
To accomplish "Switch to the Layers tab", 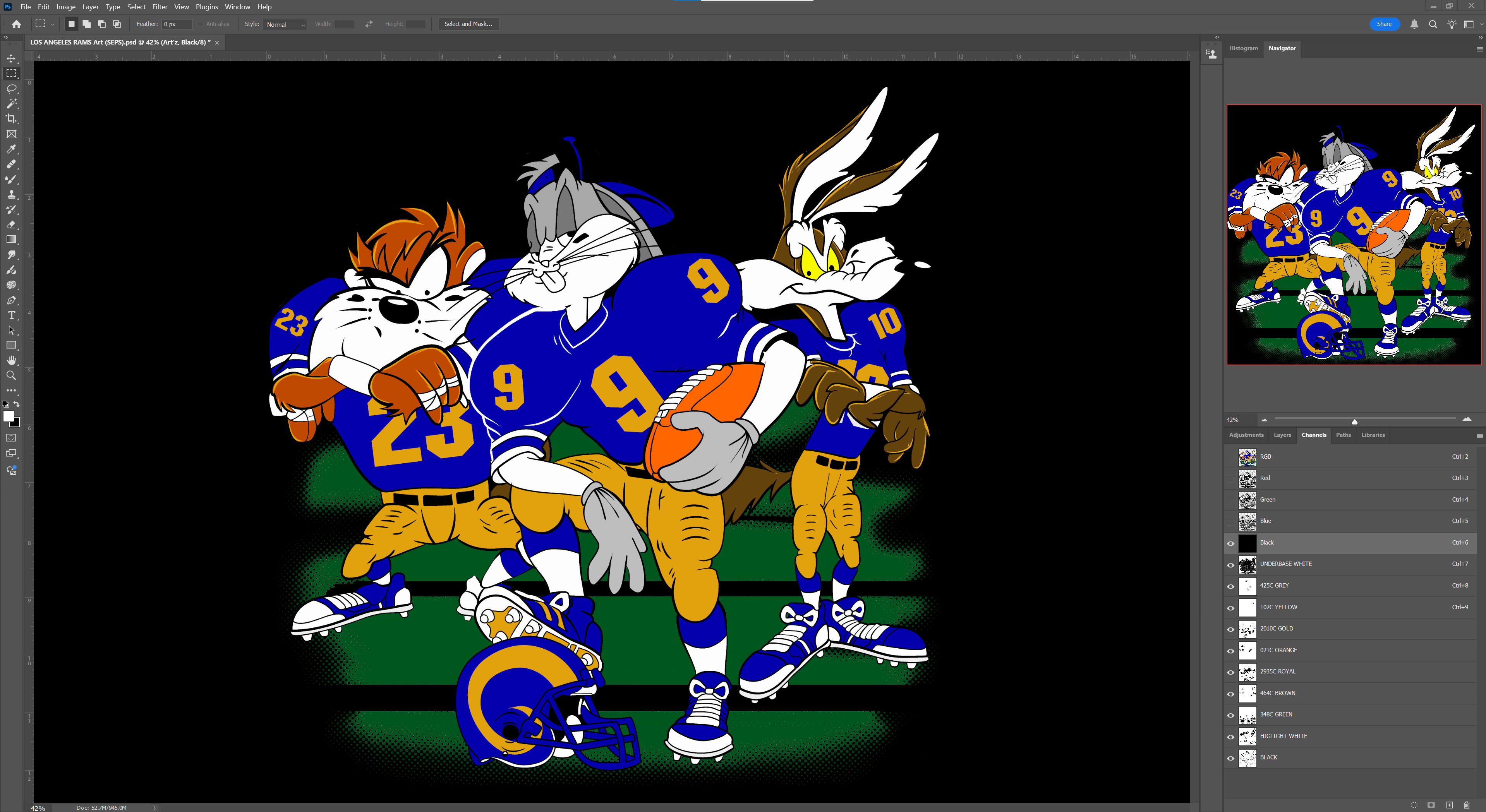I will (1282, 435).
